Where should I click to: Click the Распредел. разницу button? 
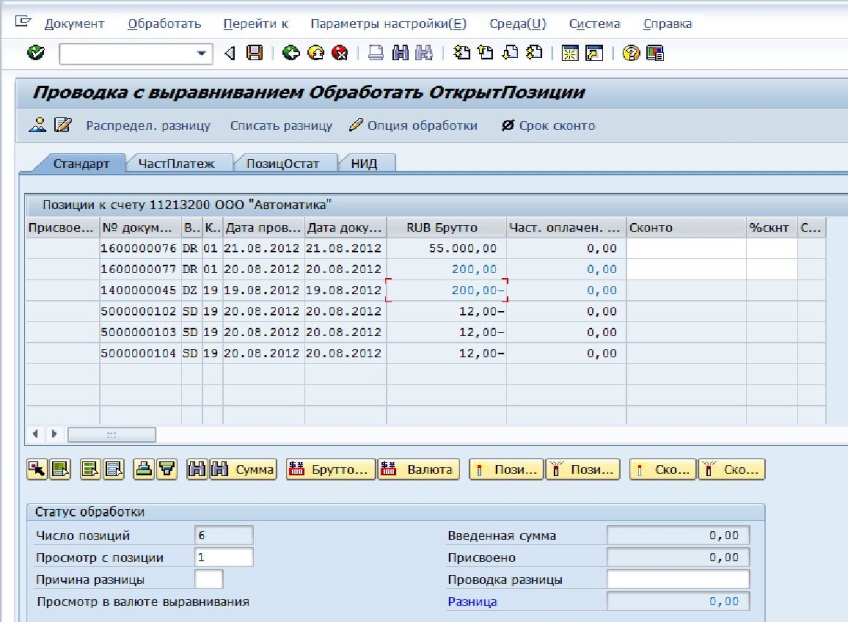point(148,125)
